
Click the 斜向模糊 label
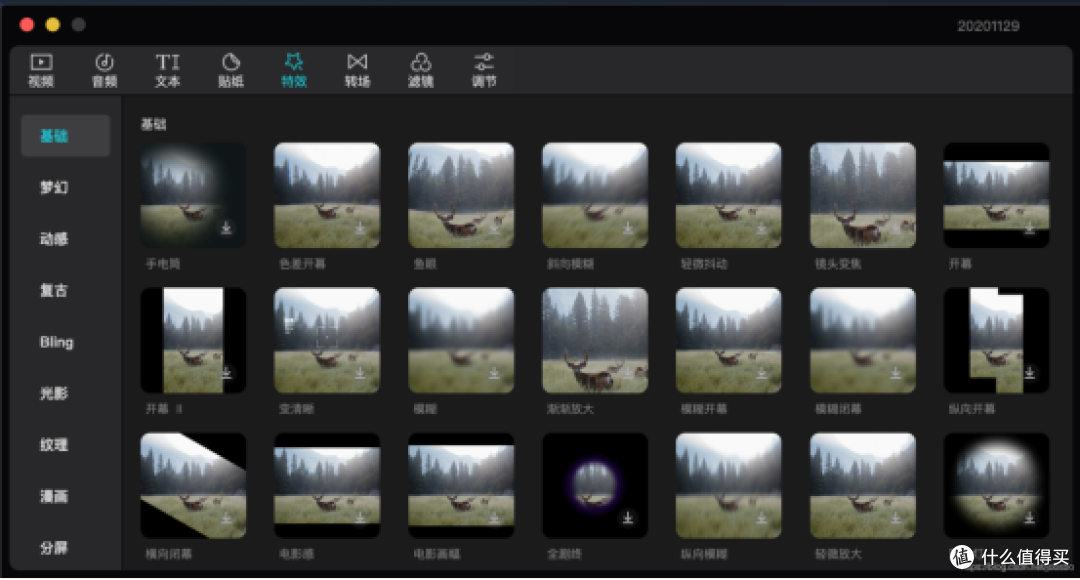(570, 264)
